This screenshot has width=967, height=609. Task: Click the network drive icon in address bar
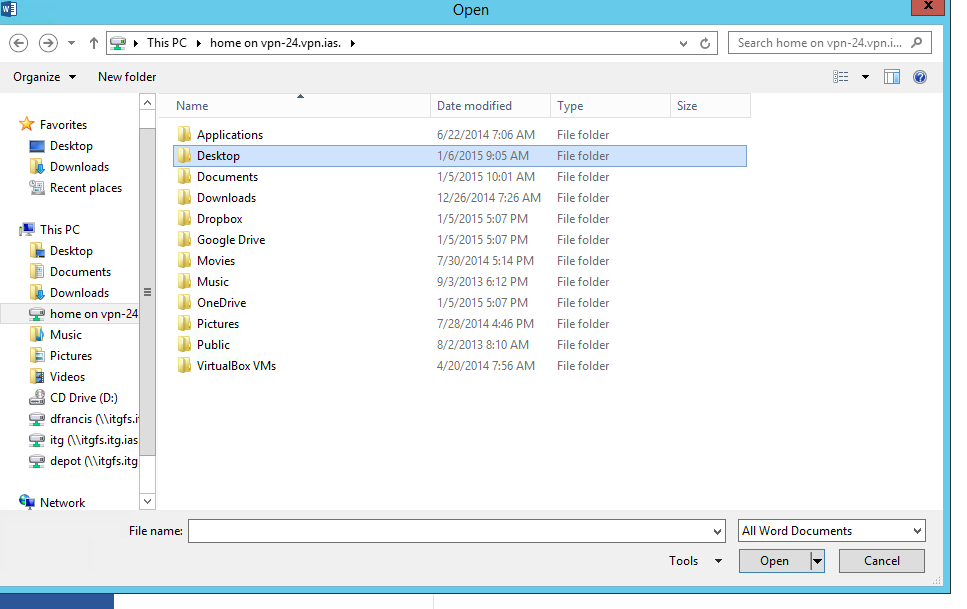click(118, 43)
